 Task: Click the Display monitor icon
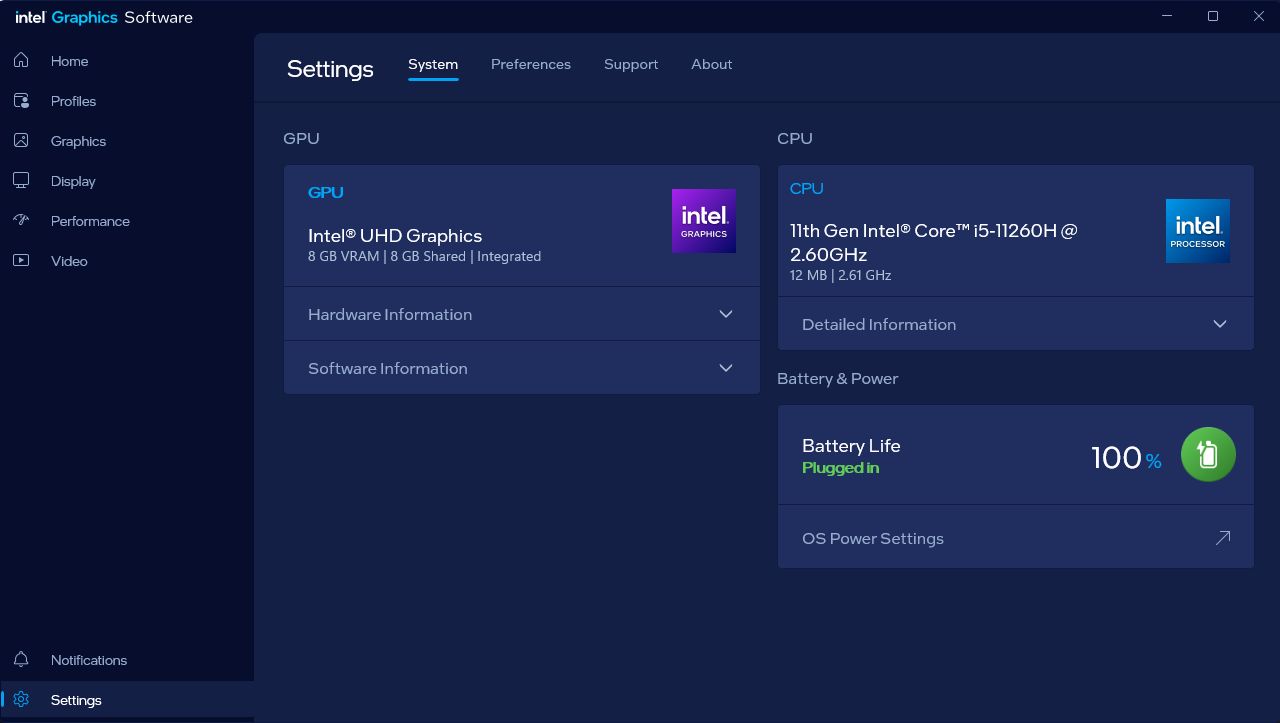[x=21, y=181]
